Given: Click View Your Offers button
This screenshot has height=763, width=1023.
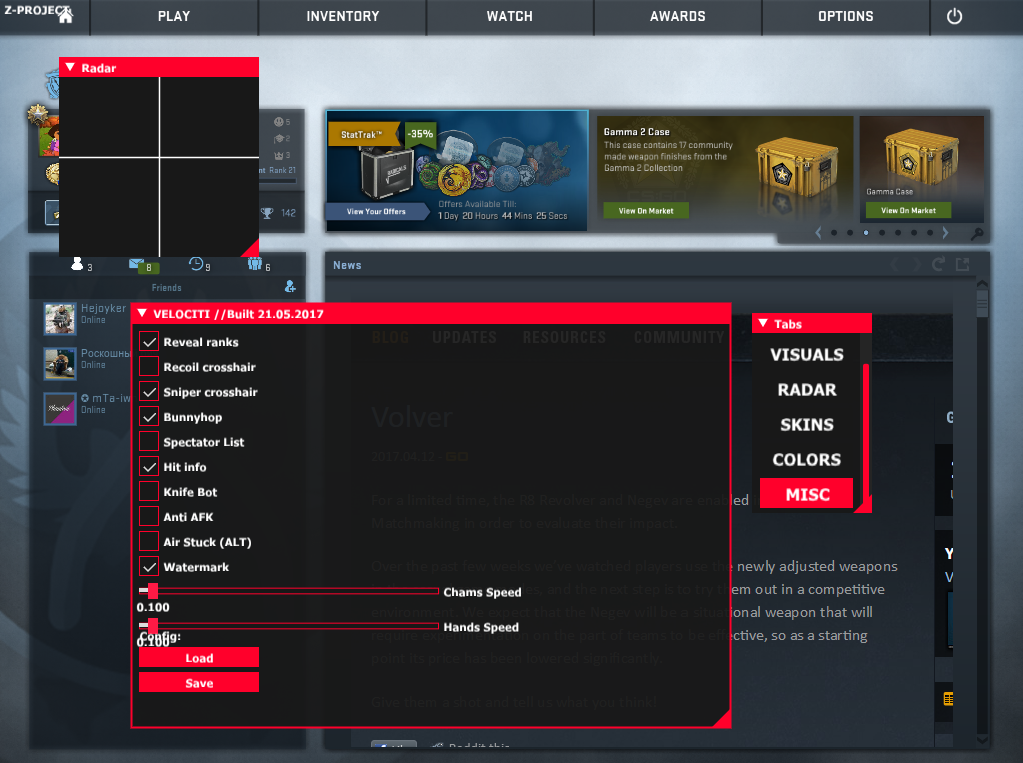Looking at the screenshot, I should (376, 211).
